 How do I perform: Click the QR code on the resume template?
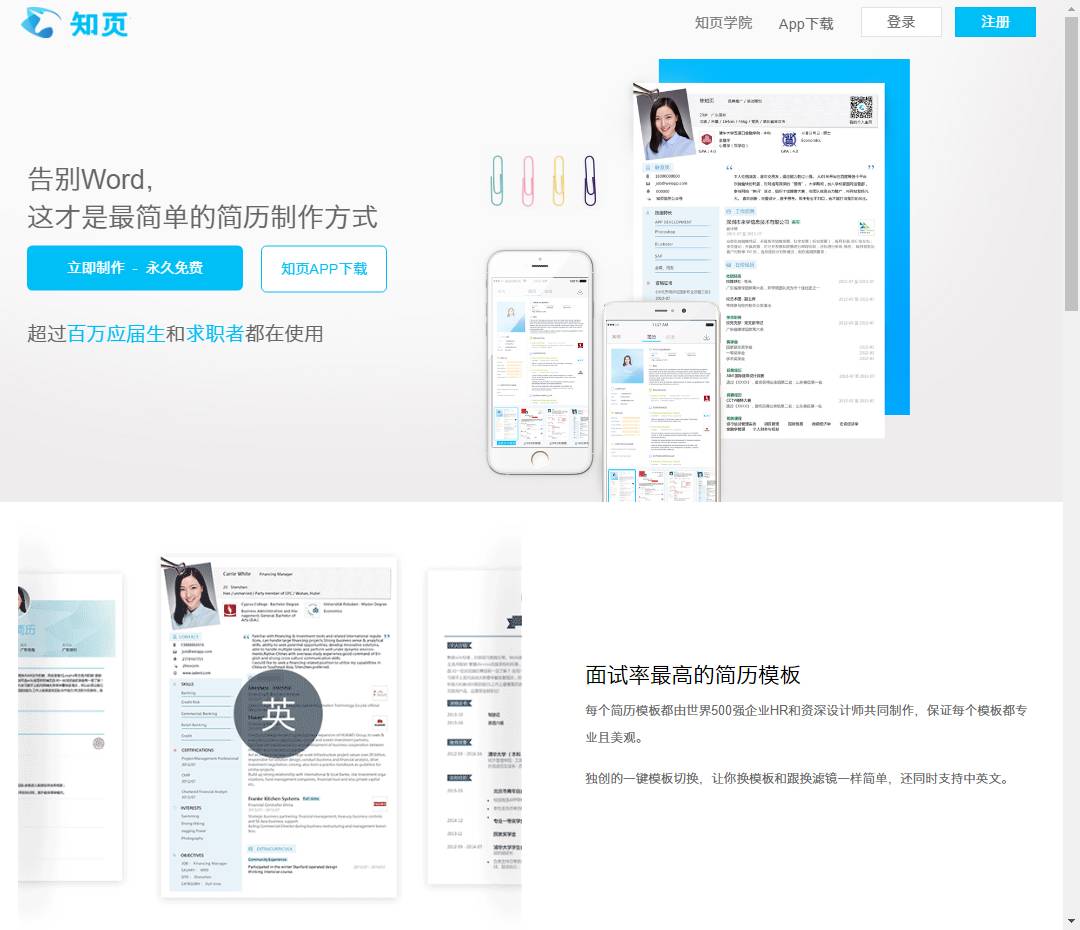[x=862, y=106]
